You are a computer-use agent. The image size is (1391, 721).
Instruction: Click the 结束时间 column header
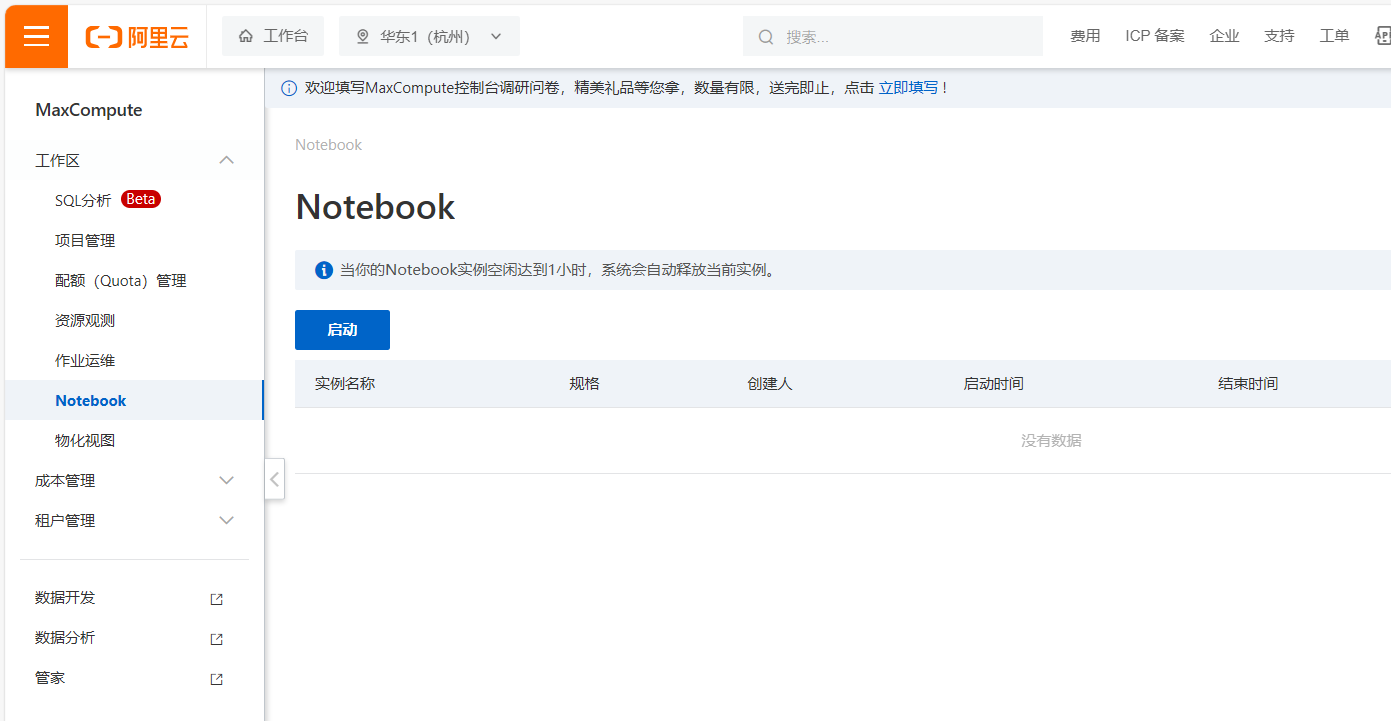coord(1248,384)
